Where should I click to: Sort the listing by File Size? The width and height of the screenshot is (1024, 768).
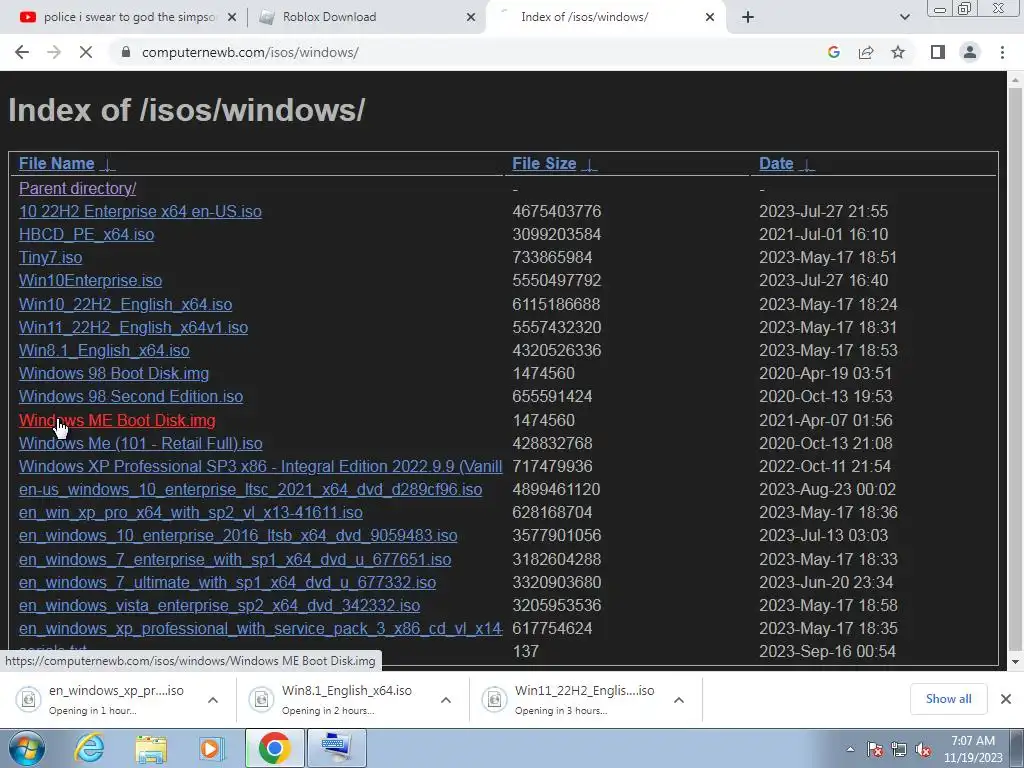click(x=544, y=163)
